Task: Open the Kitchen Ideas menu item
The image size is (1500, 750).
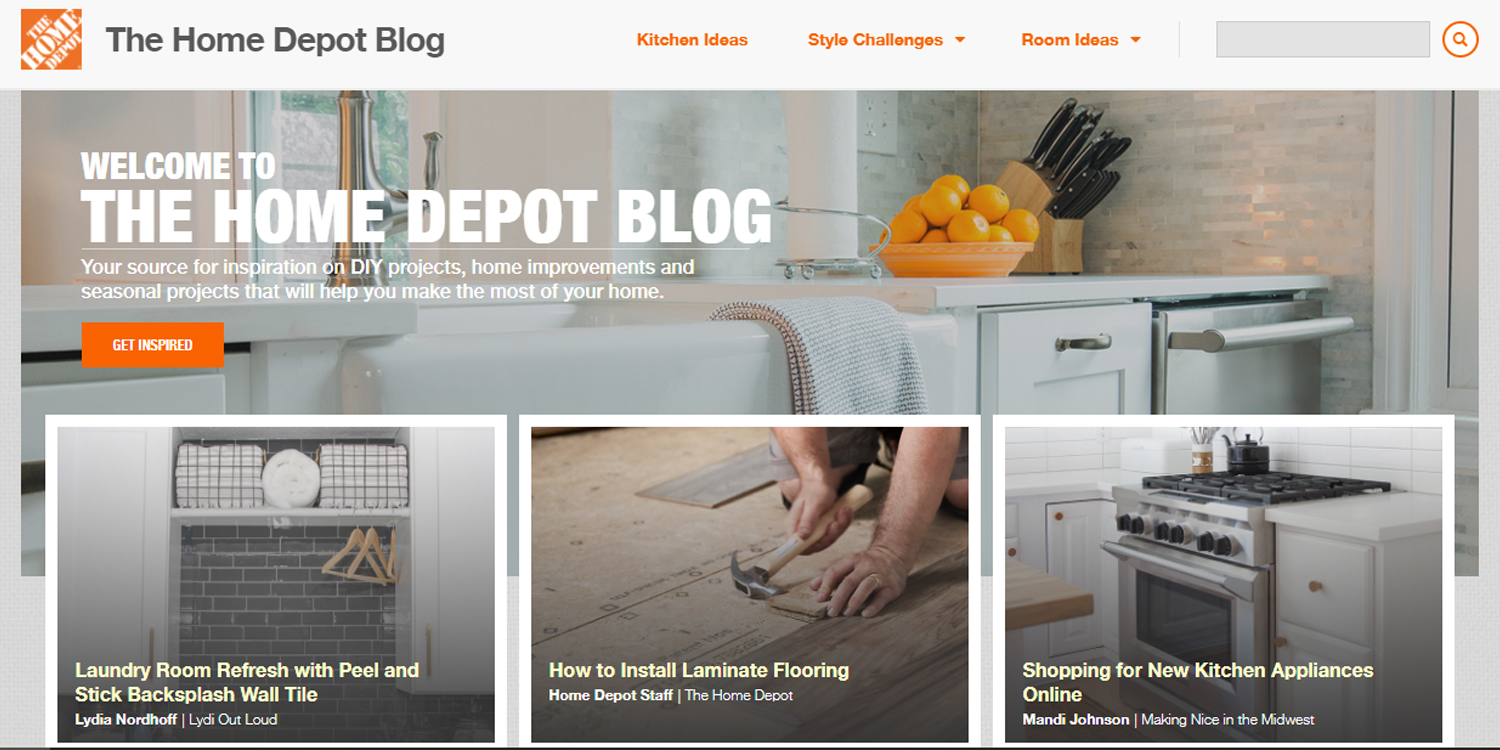Action: (692, 40)
